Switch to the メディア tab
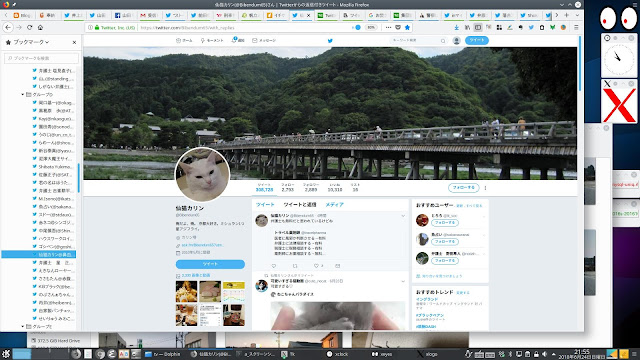Image resolution: width=640 pixels, height=360 pixels. point(334,204)
